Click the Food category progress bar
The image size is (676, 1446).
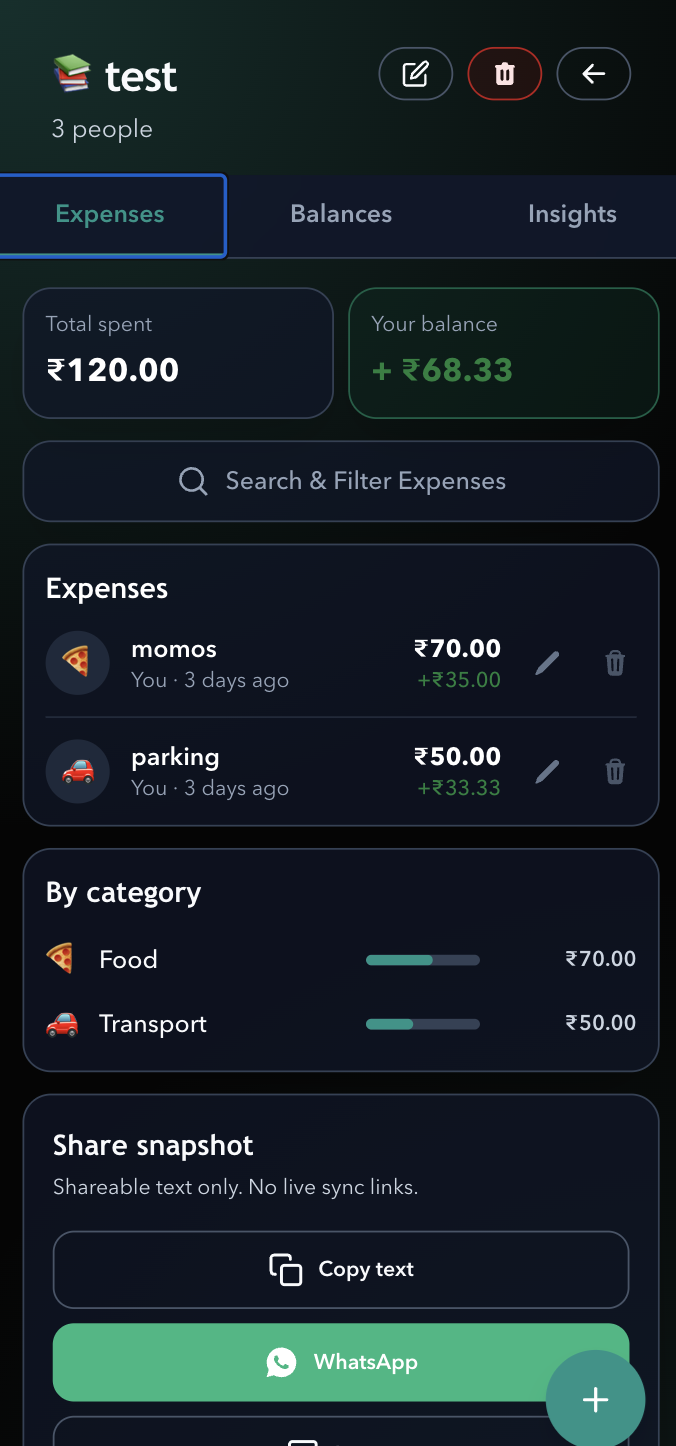(422, 959)
